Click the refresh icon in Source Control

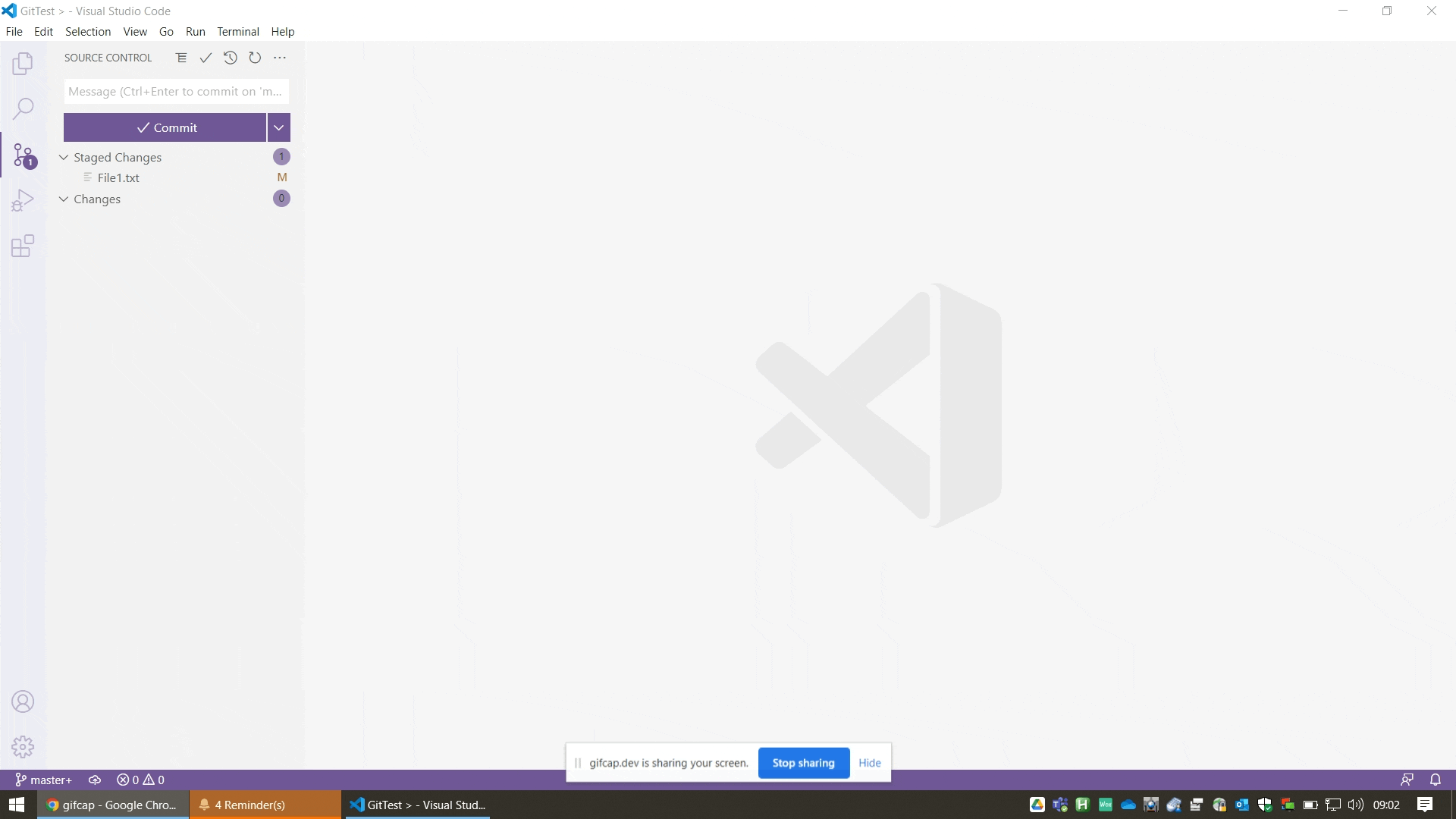(x=255, y=58)
